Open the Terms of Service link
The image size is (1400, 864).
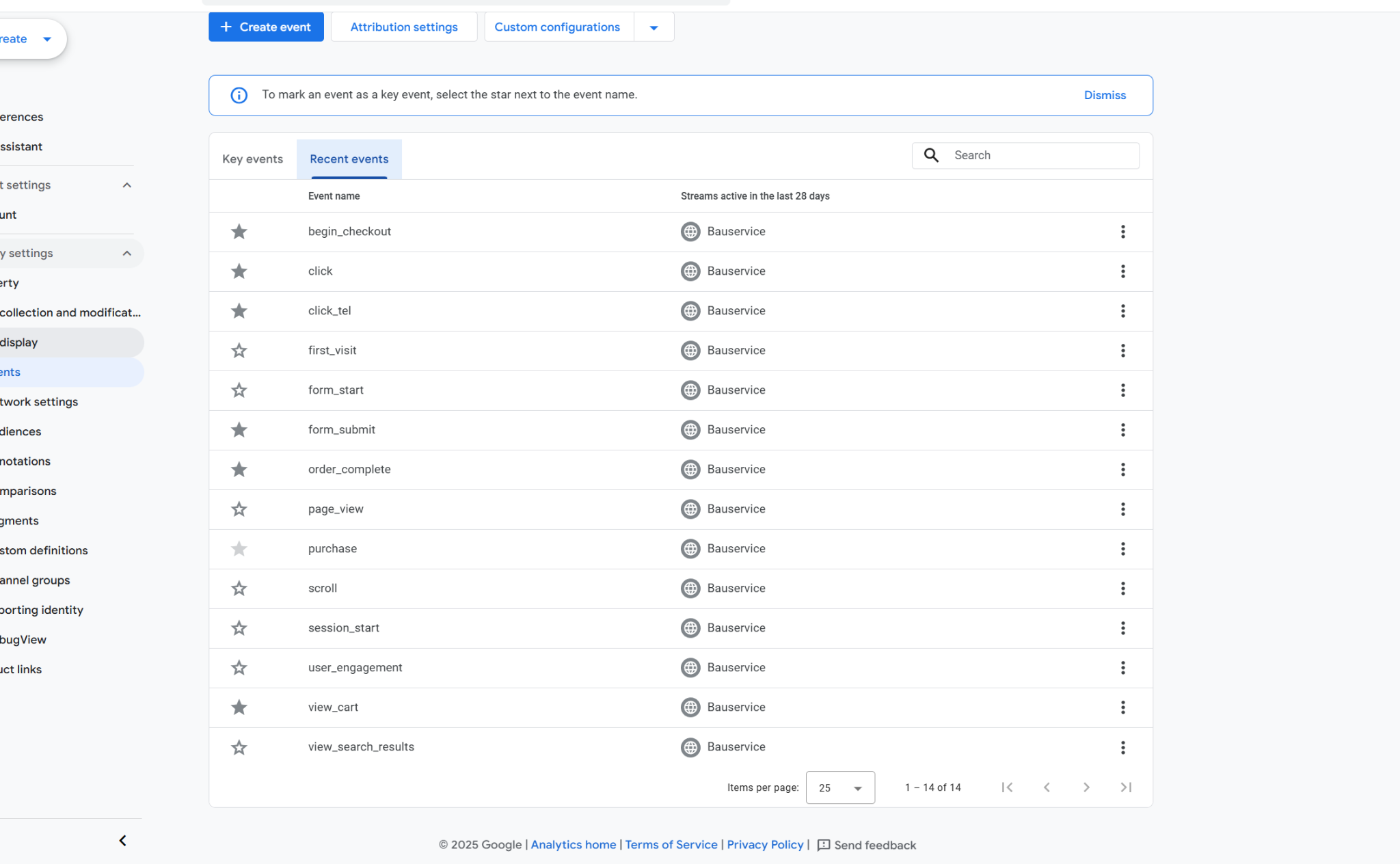tap(671, 845)
